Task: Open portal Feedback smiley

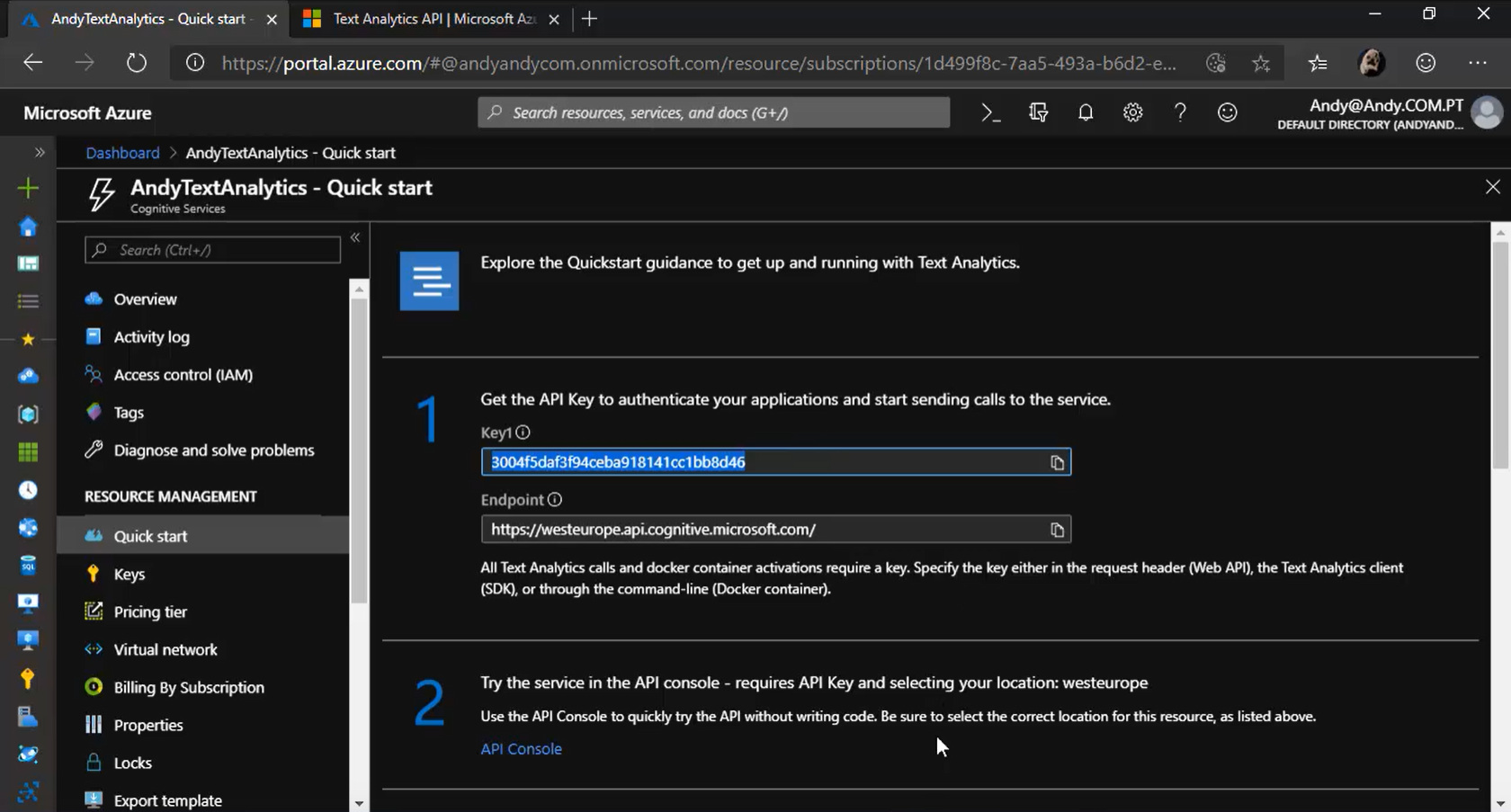Action: 1227,112
